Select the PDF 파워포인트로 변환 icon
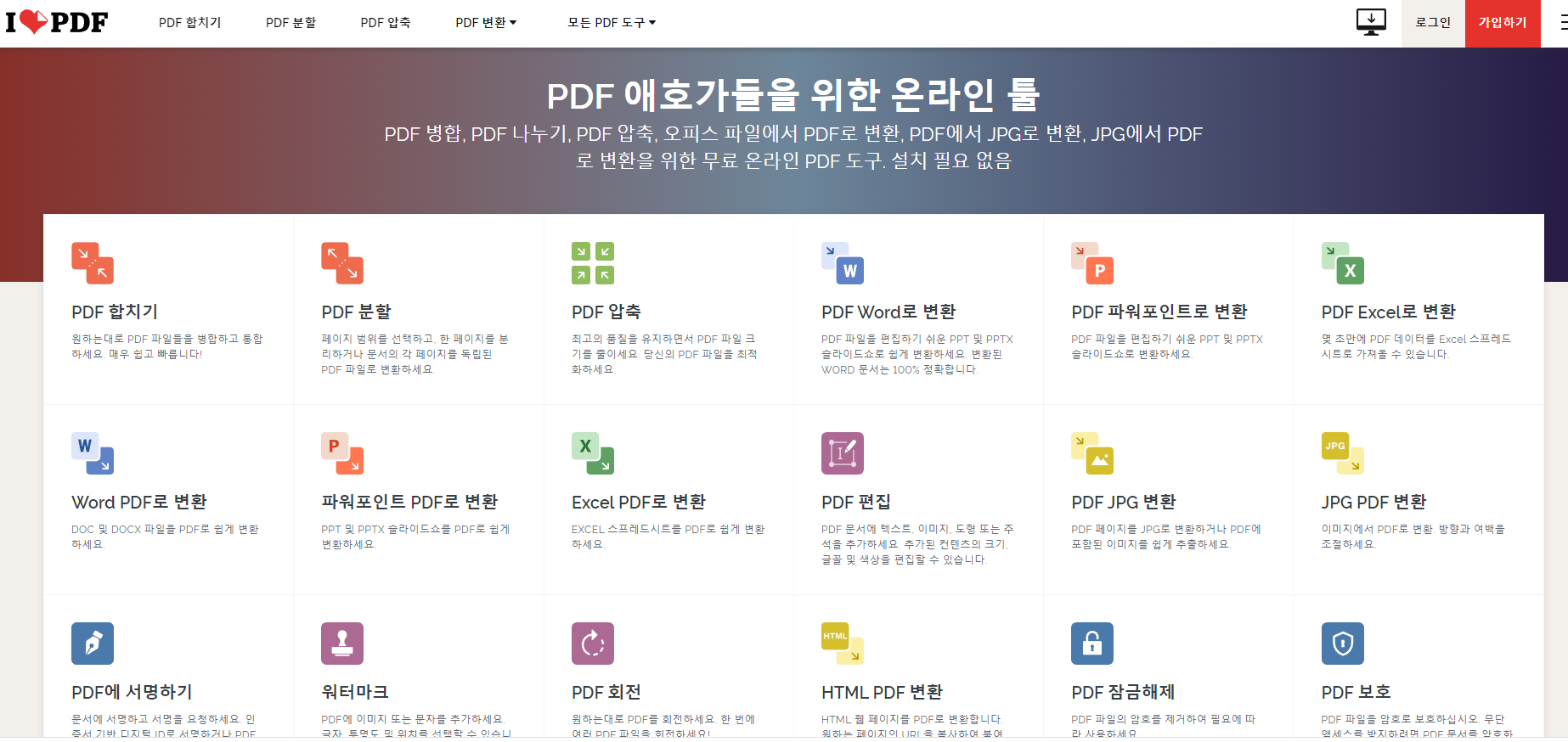Image resolution: width=1568 pixels, height=742 pixels. pos(1092,263)
